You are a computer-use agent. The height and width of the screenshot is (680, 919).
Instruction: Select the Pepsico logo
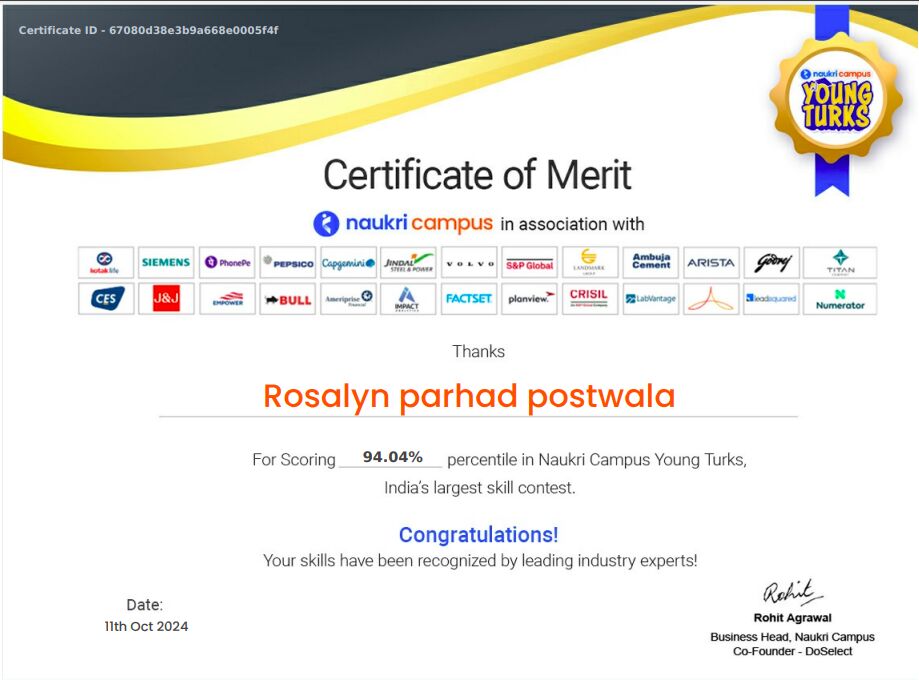click(288, 263)
